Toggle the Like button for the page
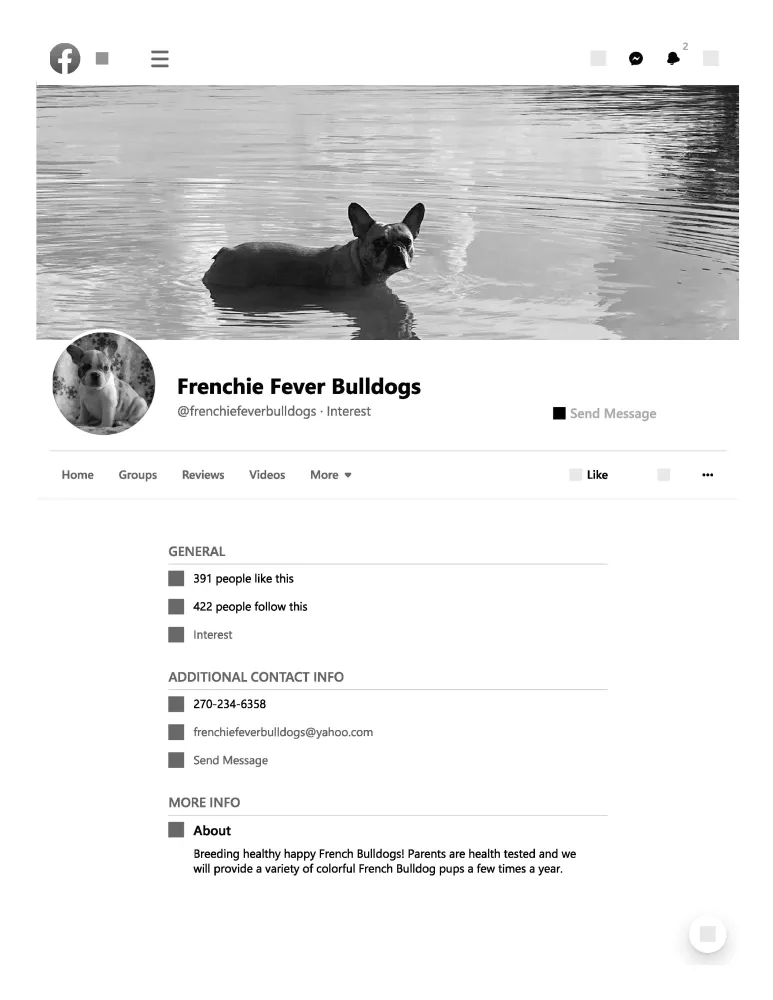Viewport: 773px width, 1000px height. 589,474
